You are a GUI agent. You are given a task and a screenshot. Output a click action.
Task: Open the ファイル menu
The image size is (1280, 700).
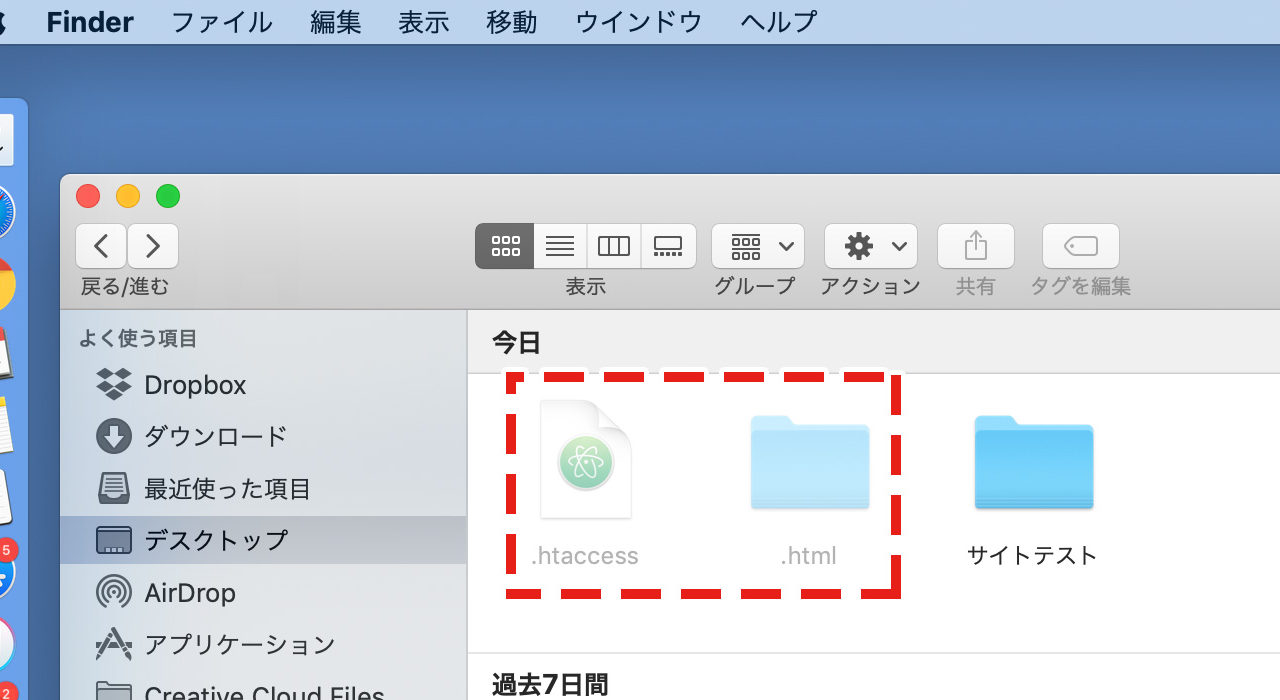pyautogui.click(x=222, y=22)
